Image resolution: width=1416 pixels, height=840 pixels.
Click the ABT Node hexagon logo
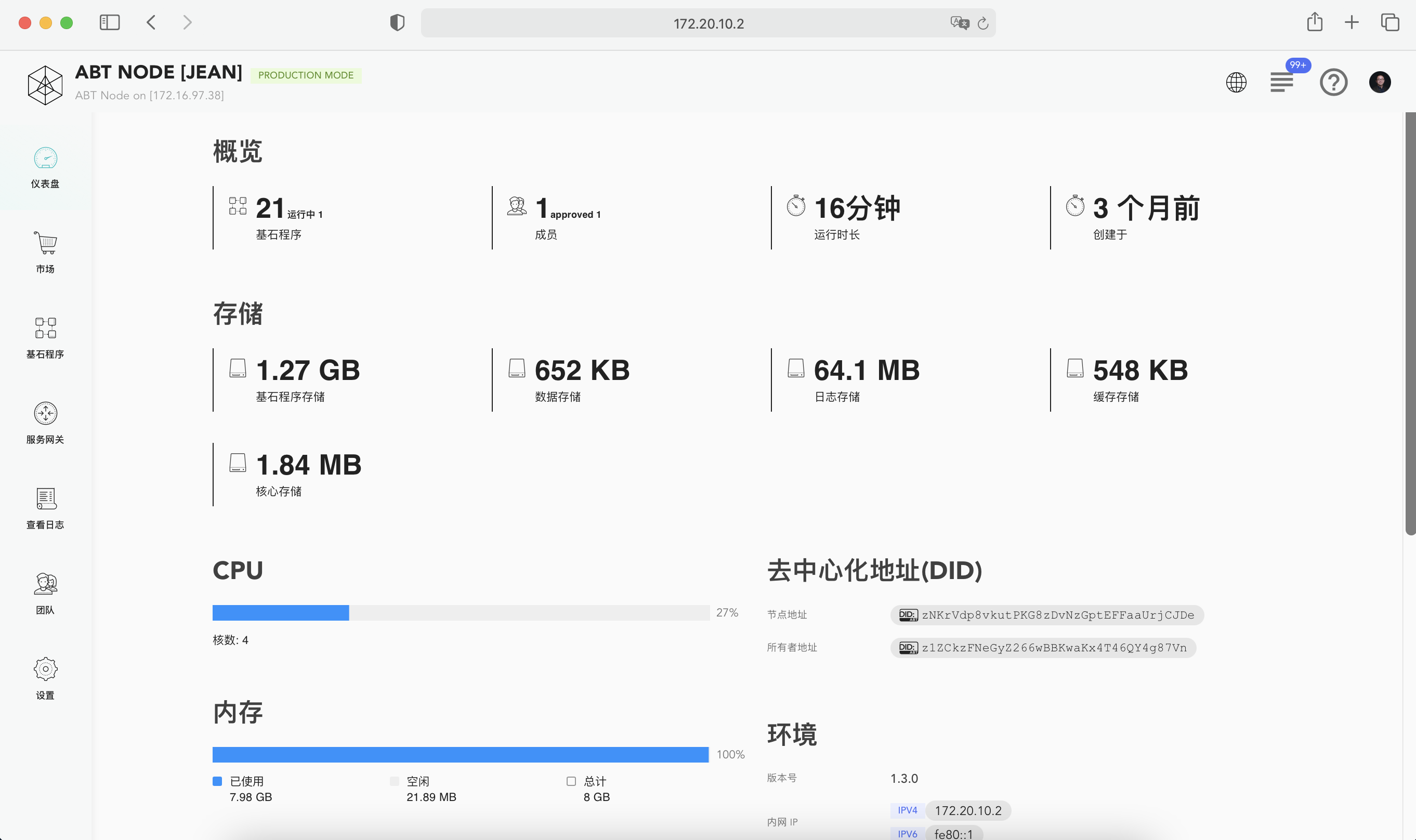pyautogui.click(x=45, y=85)
